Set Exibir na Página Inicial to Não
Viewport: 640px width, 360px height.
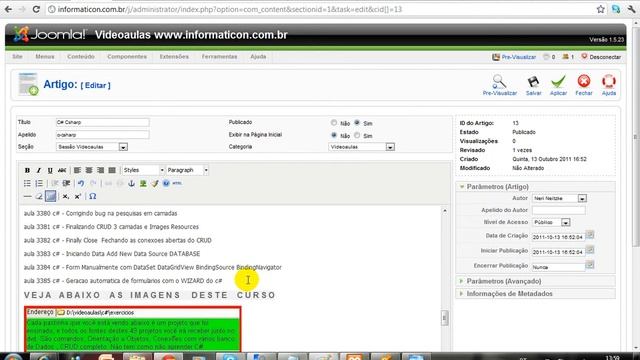pos(334,135)
